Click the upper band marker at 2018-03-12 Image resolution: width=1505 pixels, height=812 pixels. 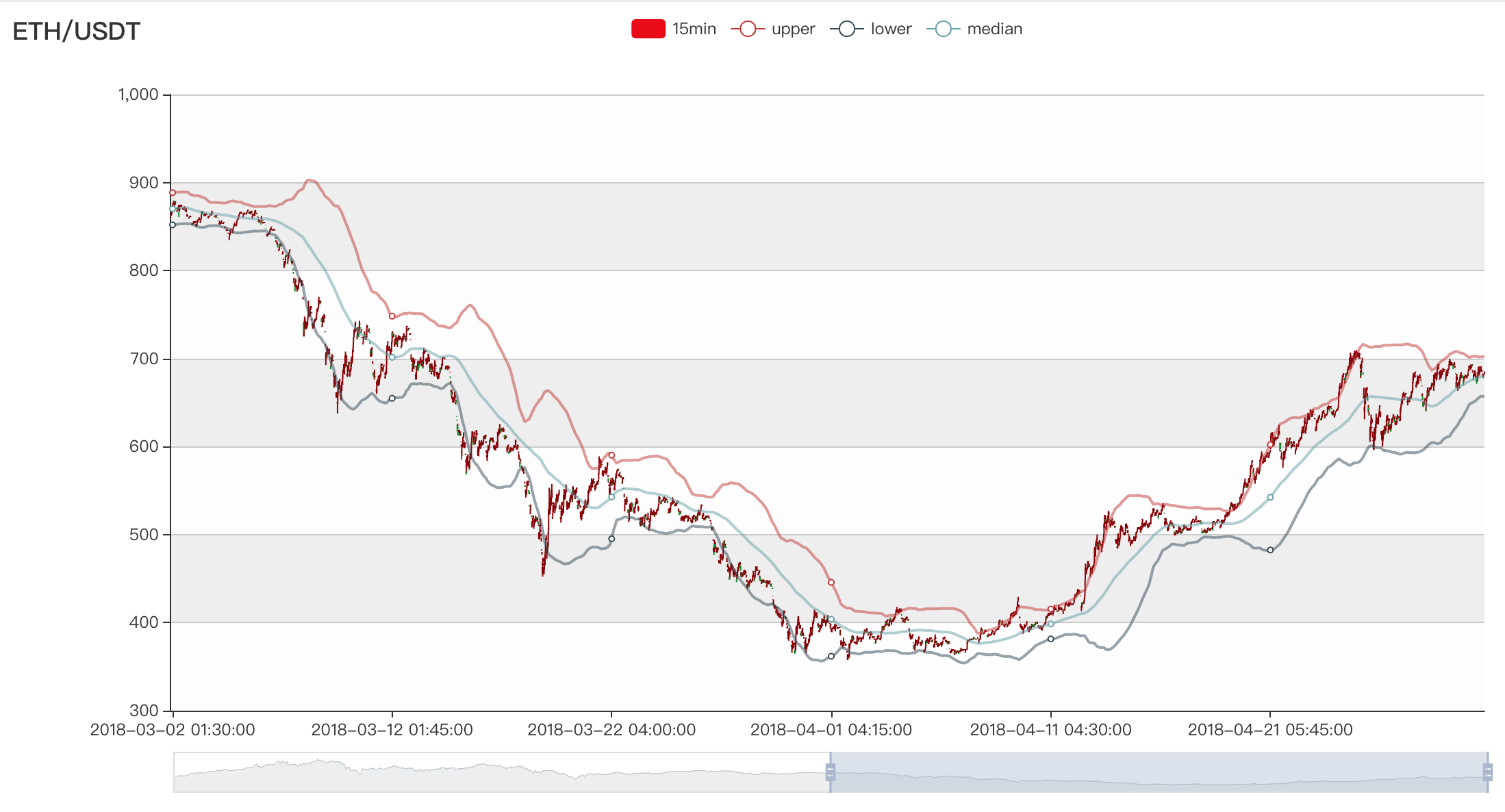[392, 316]
